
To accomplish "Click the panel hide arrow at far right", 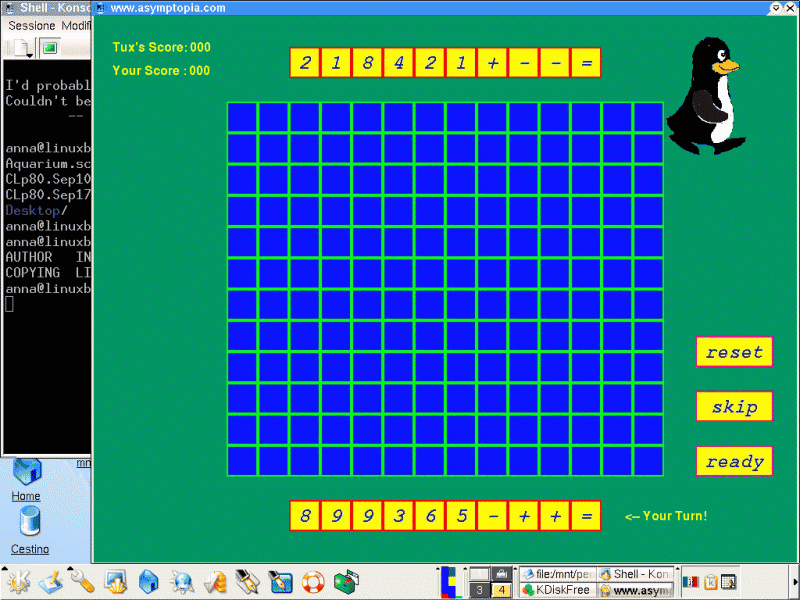I will click(x=796, y=582).
